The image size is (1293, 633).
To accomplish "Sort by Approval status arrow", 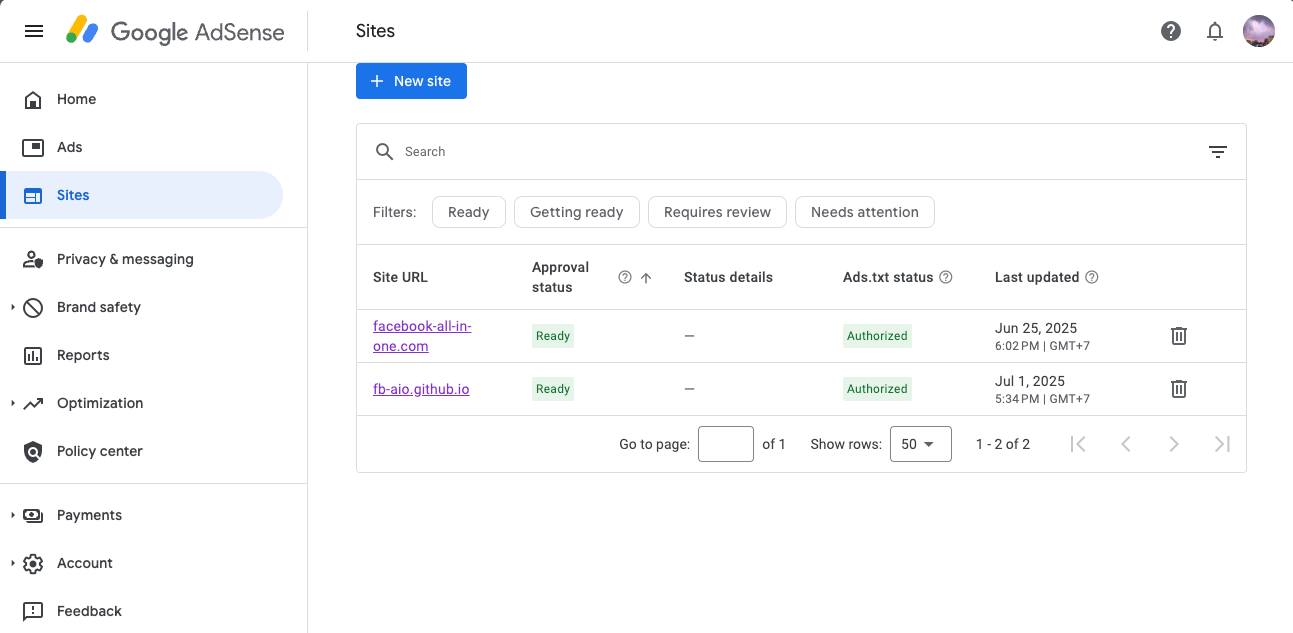I will (x=646, y=277).
